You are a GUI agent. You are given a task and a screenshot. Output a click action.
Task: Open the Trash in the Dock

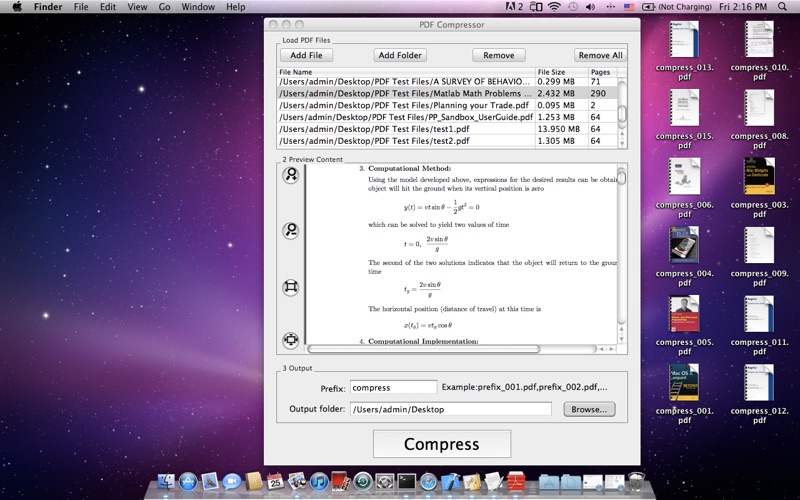click(636, 481)
